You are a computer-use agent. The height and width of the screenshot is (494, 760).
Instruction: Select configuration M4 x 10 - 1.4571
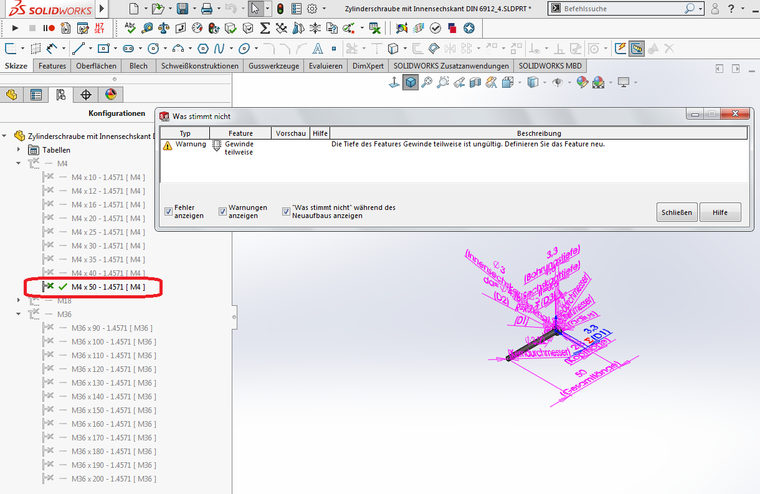click(108, 177)
